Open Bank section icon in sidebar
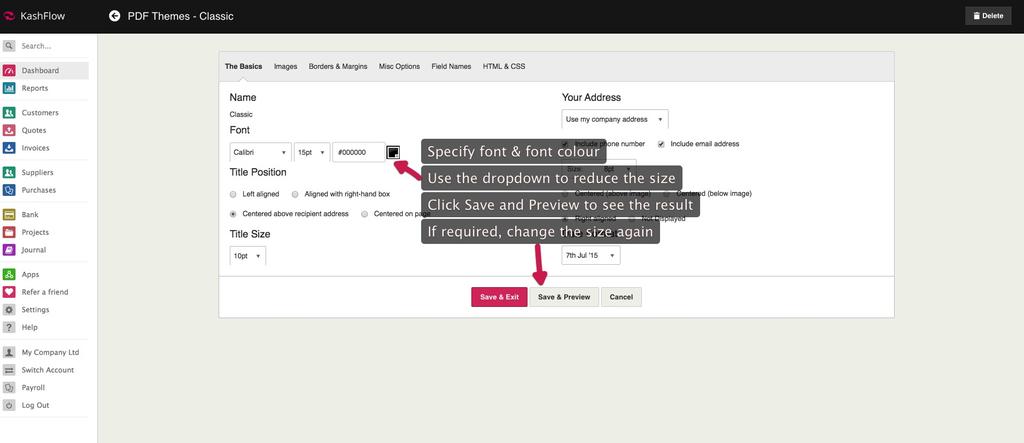 click(9, 215)
